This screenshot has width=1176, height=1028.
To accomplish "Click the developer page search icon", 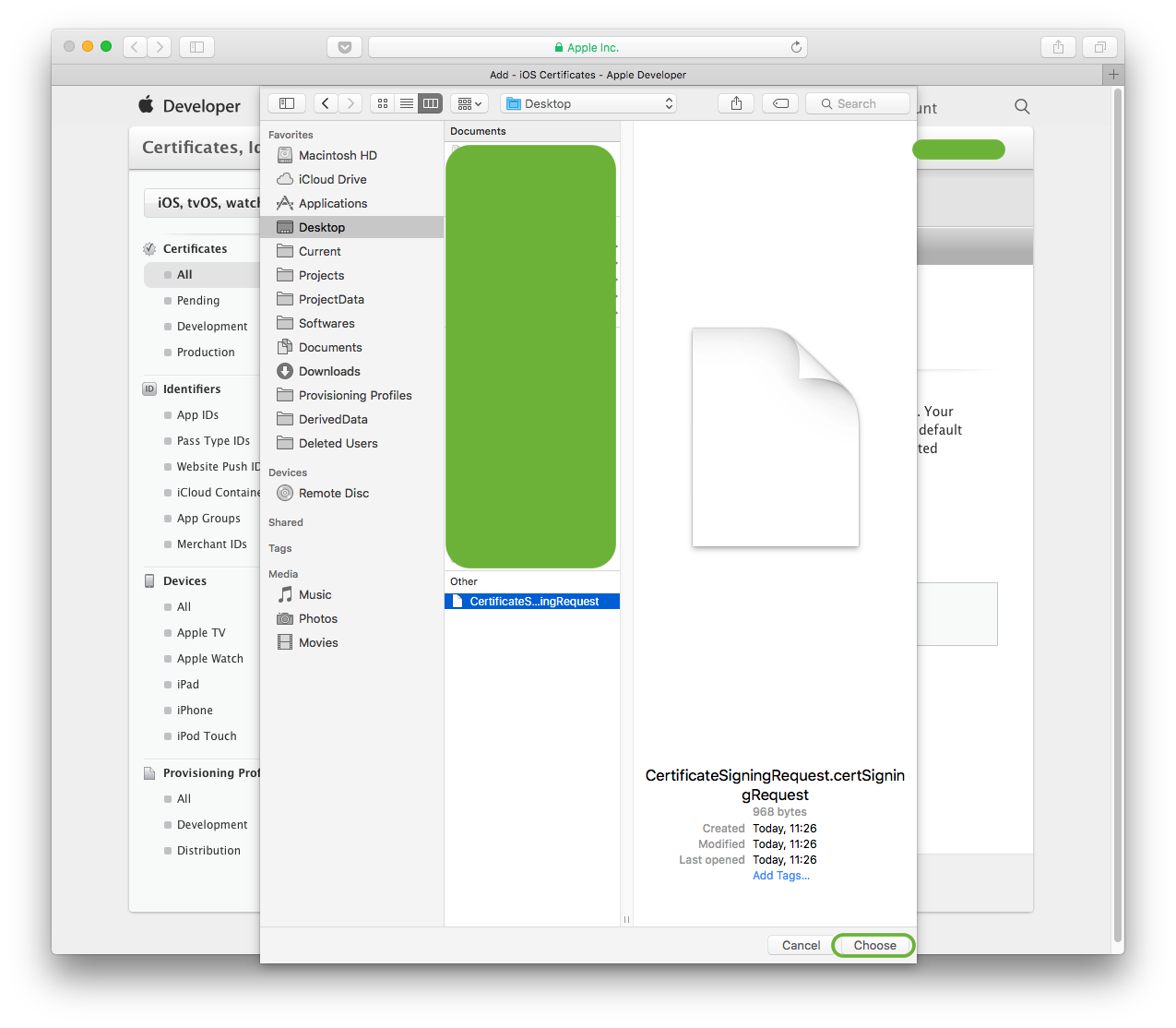I will point(1022,106).
